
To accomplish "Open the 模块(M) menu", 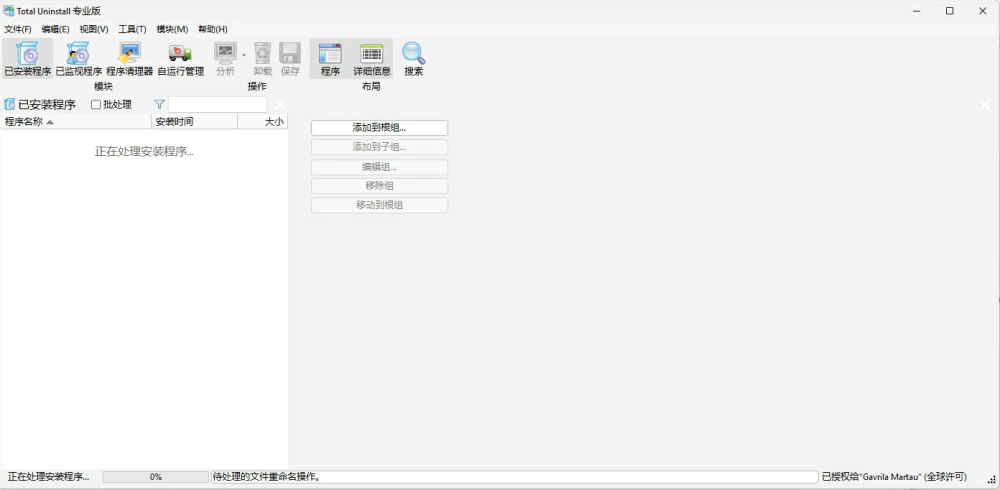I will click(172, 29).
